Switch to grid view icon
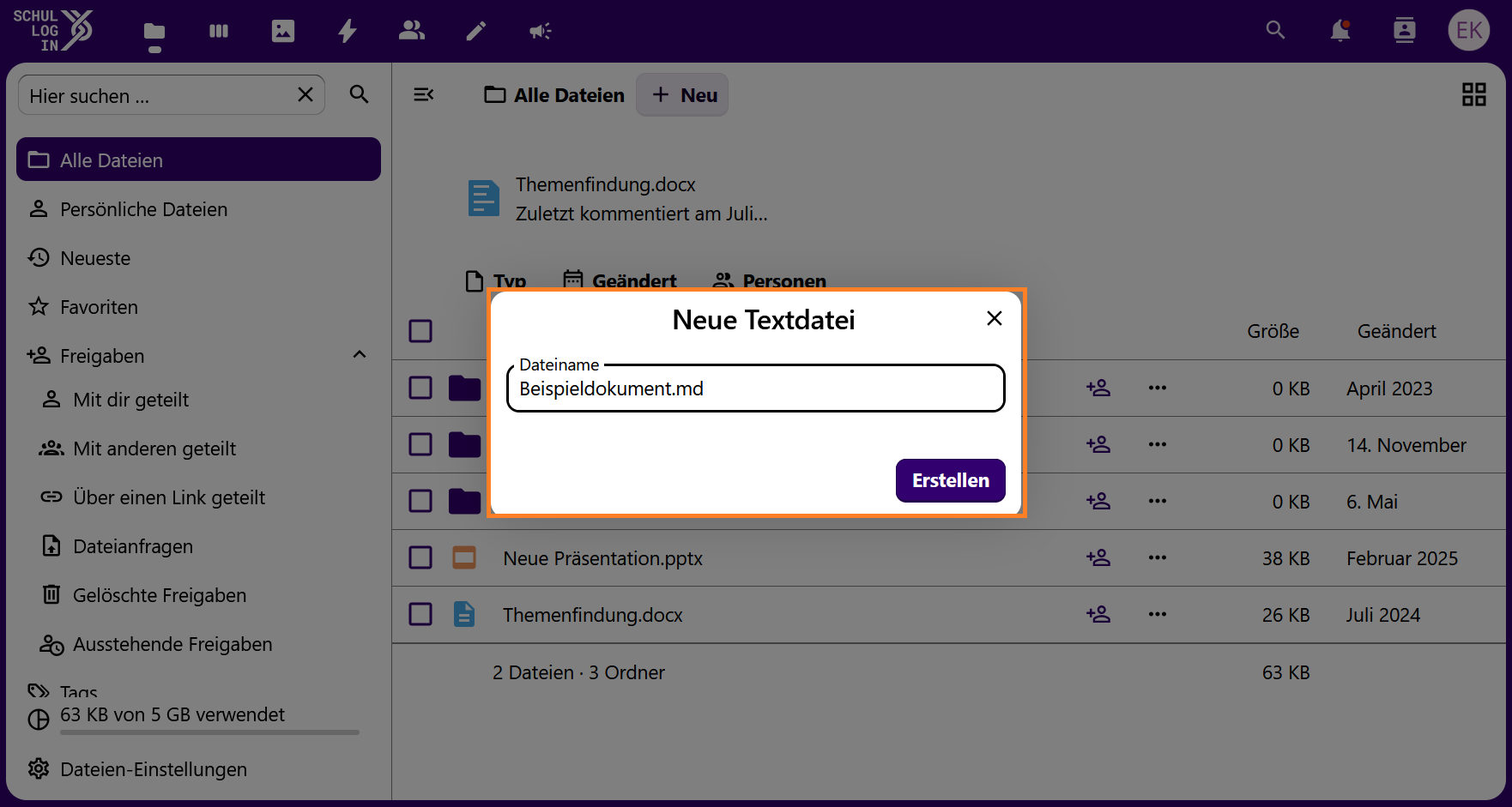This screenshot has width=1512, height=807. (x=1473, y=94)
